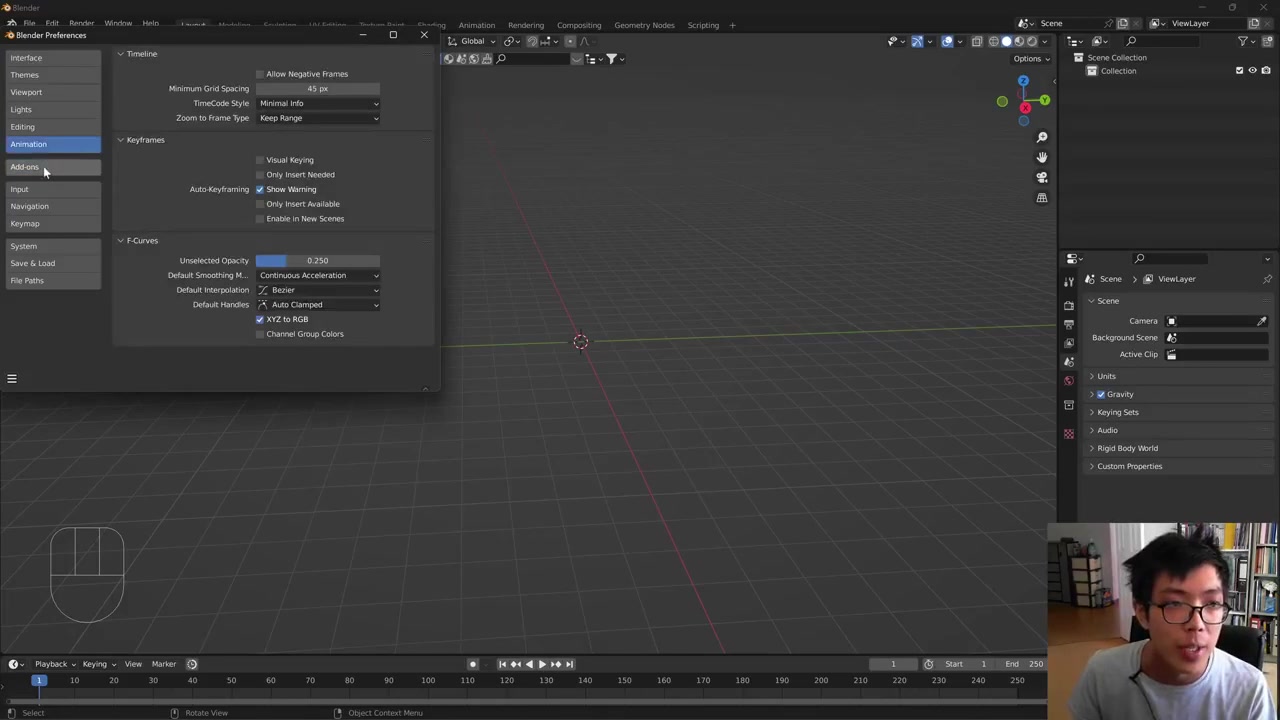1280x720 pixels.
Task: Click the zoom in/out viewport icon
Action: (1041, 137)
